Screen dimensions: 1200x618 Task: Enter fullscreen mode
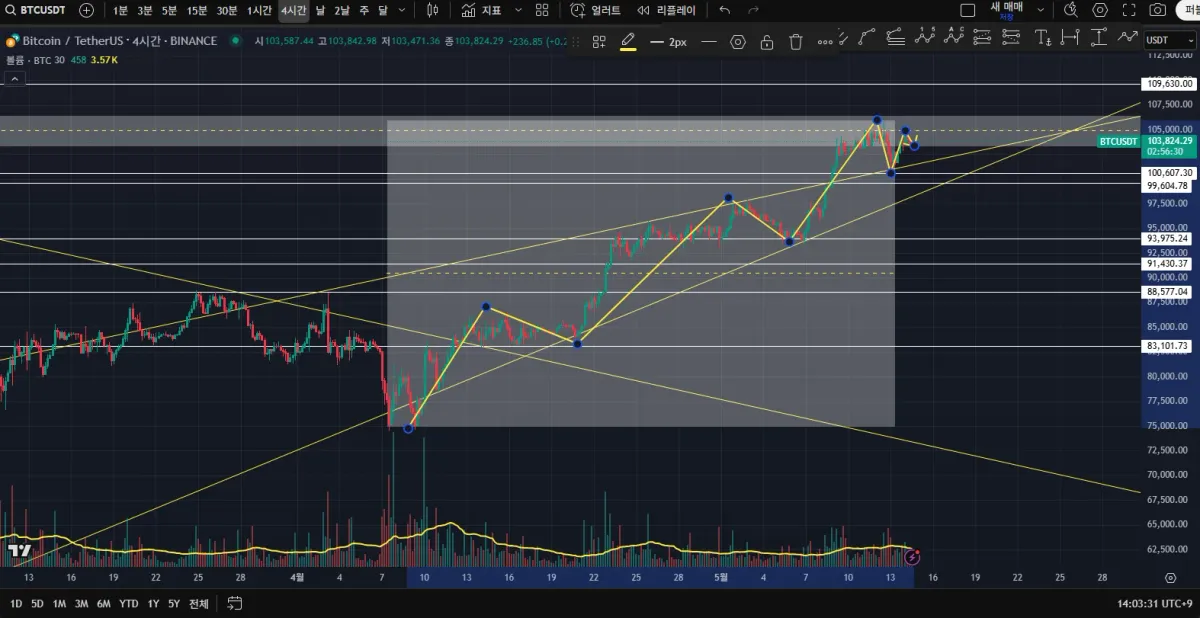pyautogui.click(x=1129, y=10)
